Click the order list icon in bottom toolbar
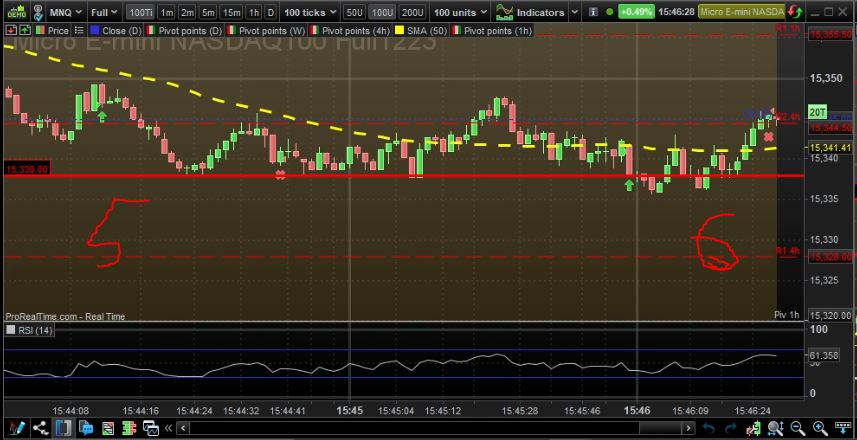 pyautogui.click(x=108, y=428)
